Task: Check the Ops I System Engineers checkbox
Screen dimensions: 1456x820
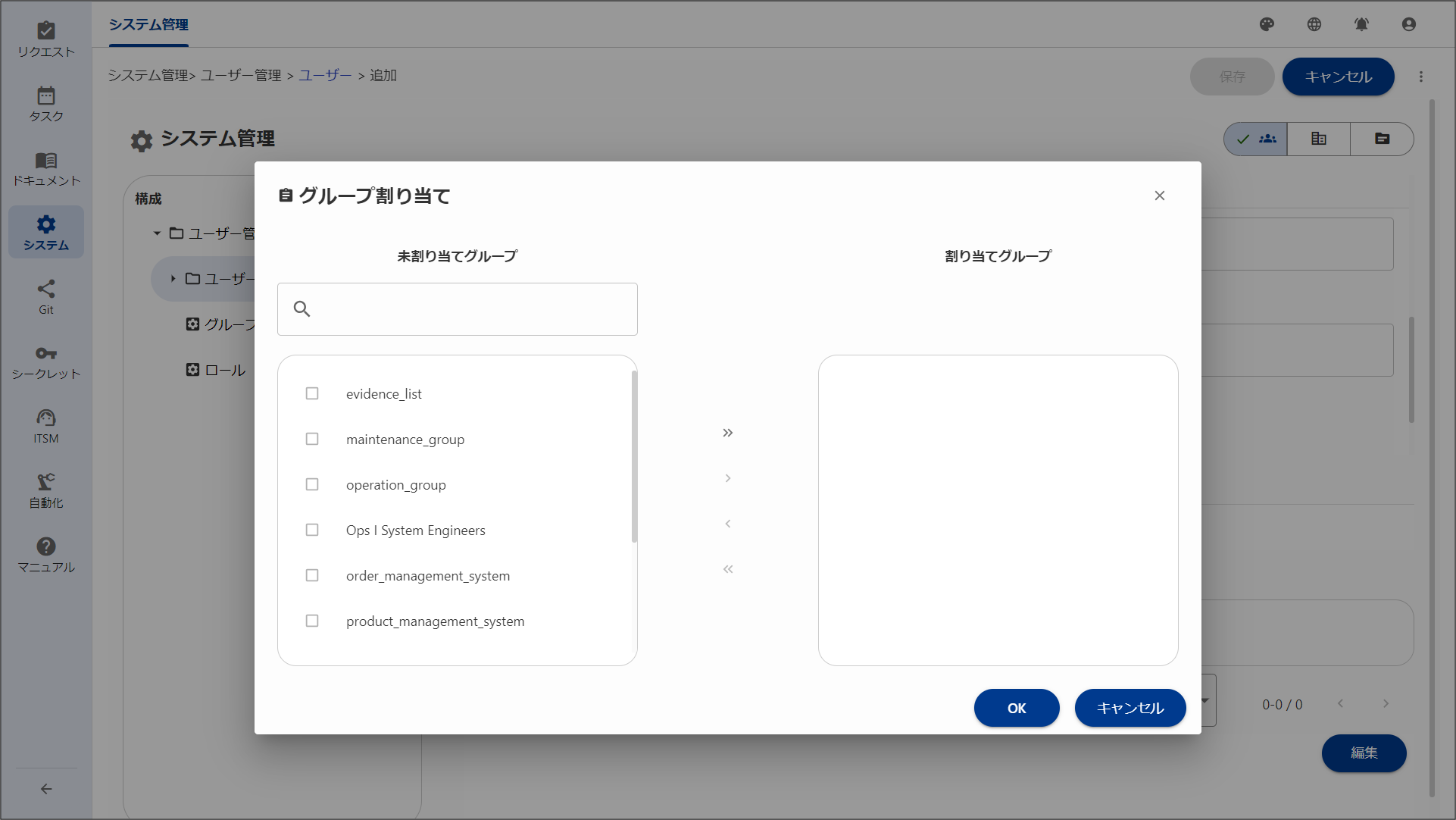Action: pyautogui.click(x=312, y=530)
